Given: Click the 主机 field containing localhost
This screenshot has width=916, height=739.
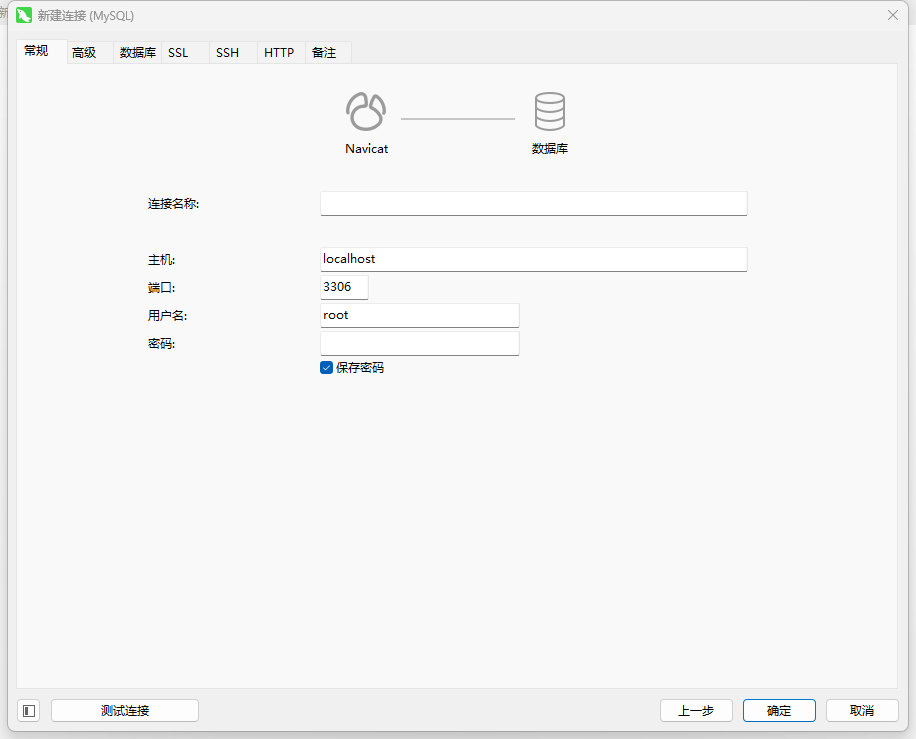Looking at the screenshot, I should pos(534,259).
